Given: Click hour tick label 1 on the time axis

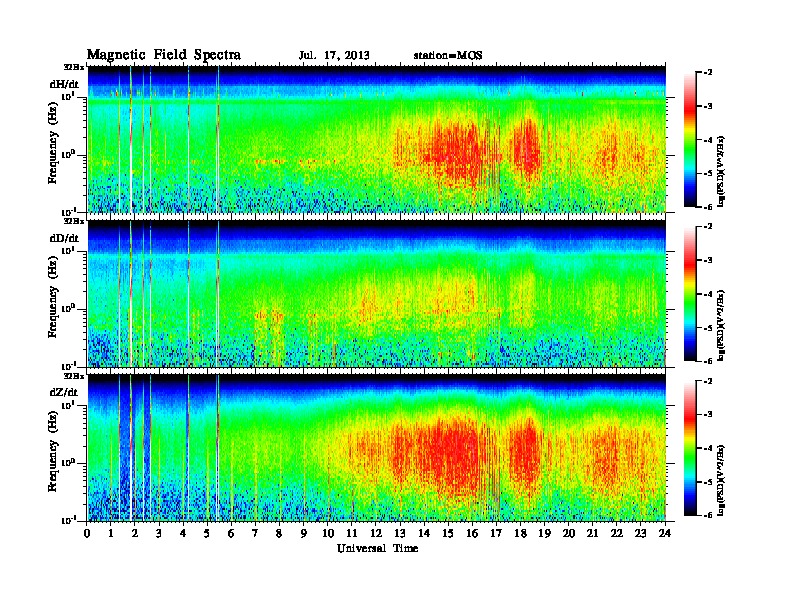Looking at the screenshot, I should point(111,534).
